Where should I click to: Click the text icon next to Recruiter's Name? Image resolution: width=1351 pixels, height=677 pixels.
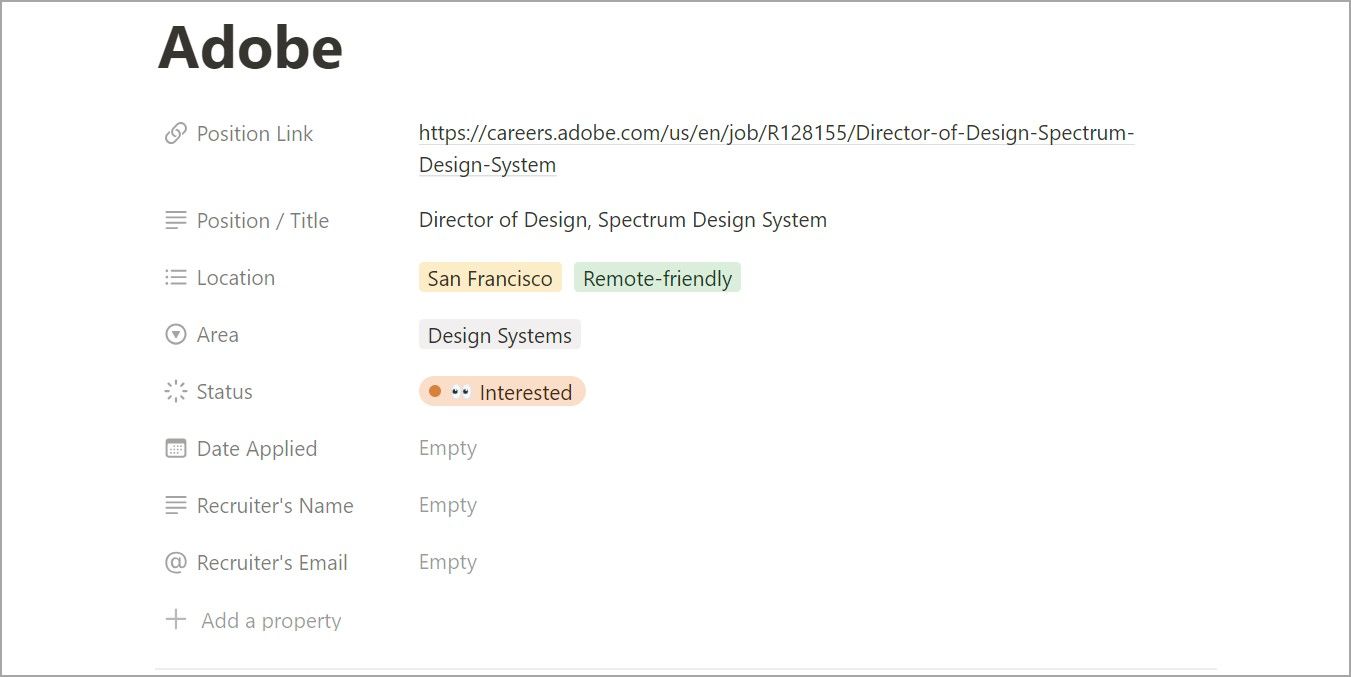click(175, 505)
